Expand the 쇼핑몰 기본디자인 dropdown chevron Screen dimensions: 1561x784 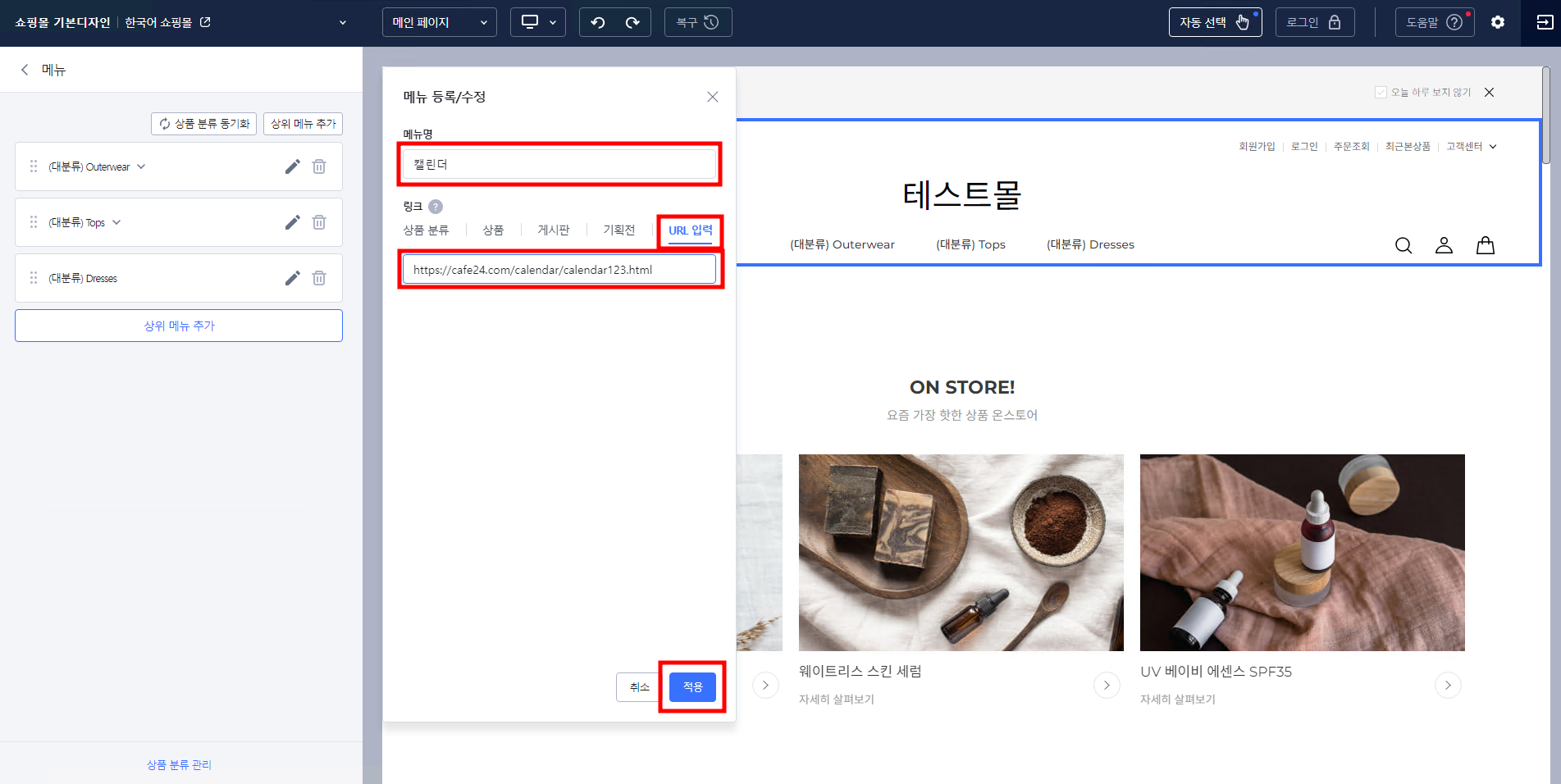[343, 22]
